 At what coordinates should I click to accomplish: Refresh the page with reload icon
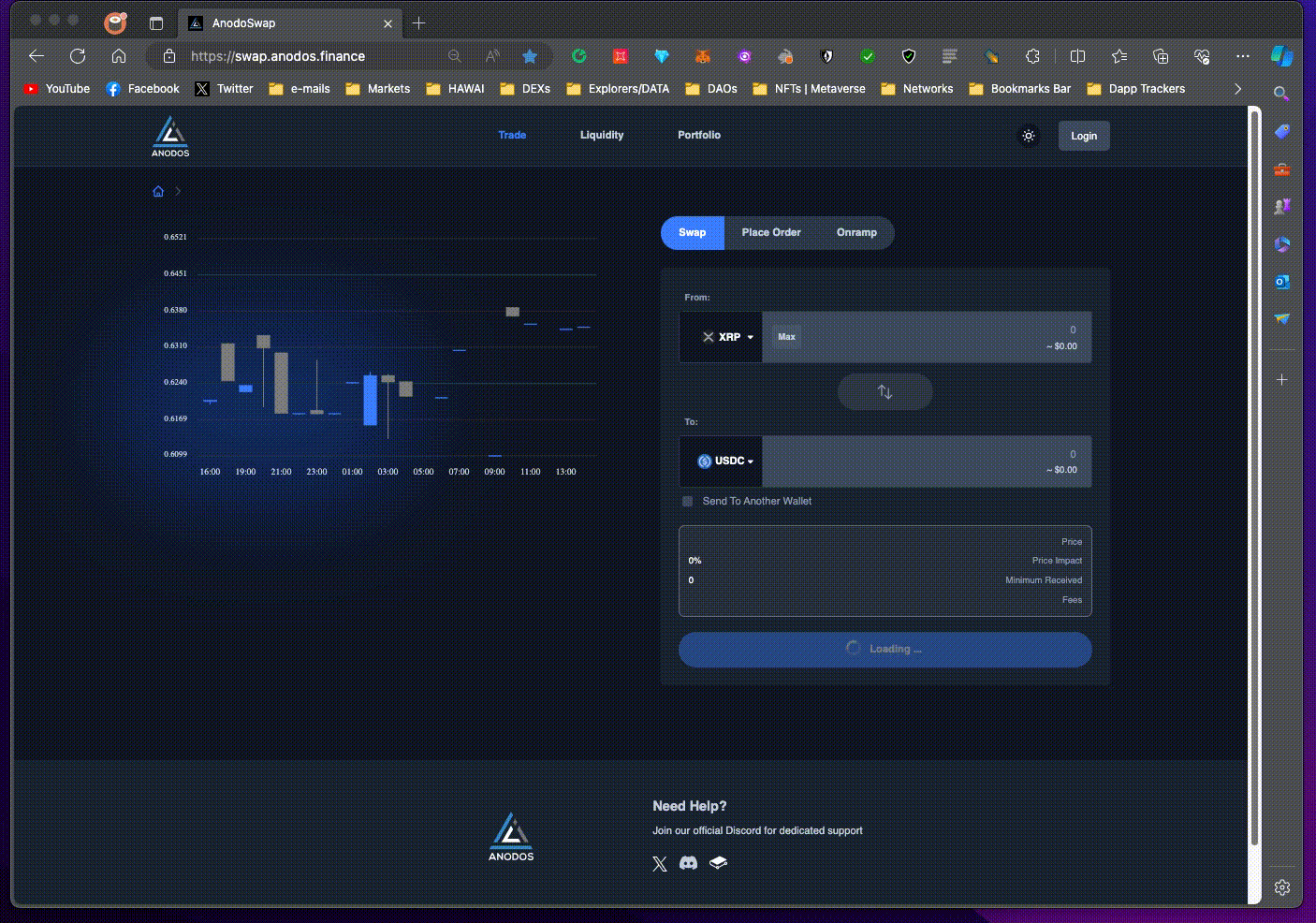78,56
